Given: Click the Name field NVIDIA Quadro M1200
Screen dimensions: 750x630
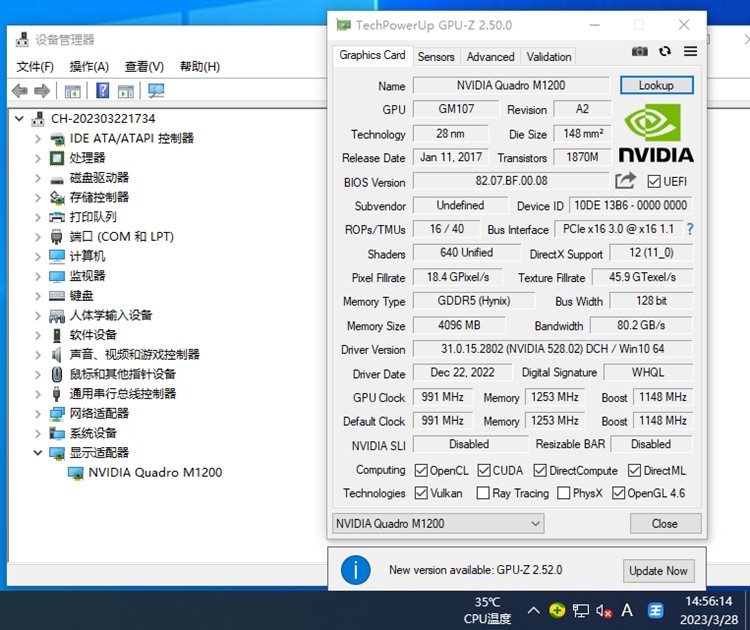Looking at the screenshot, I should tap(511, 85).
